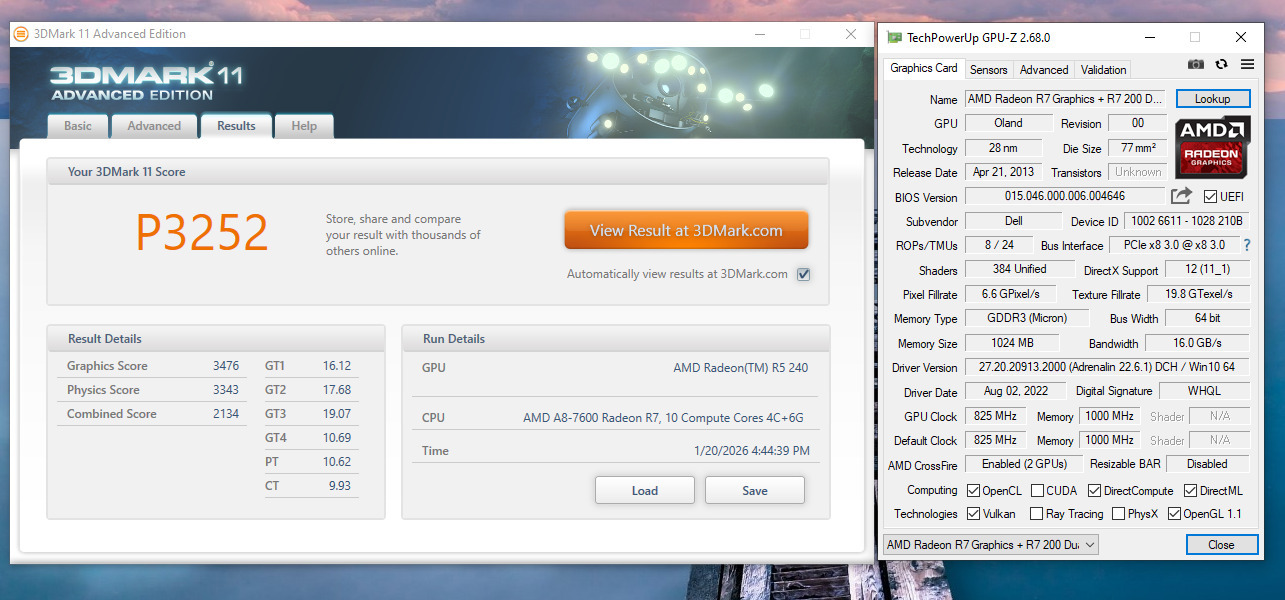The width and height of the screenshot is (1285, 600).
Task: Toggle the OpenCL checkbox
Action: pyautogui.click(x=974, y=491)
